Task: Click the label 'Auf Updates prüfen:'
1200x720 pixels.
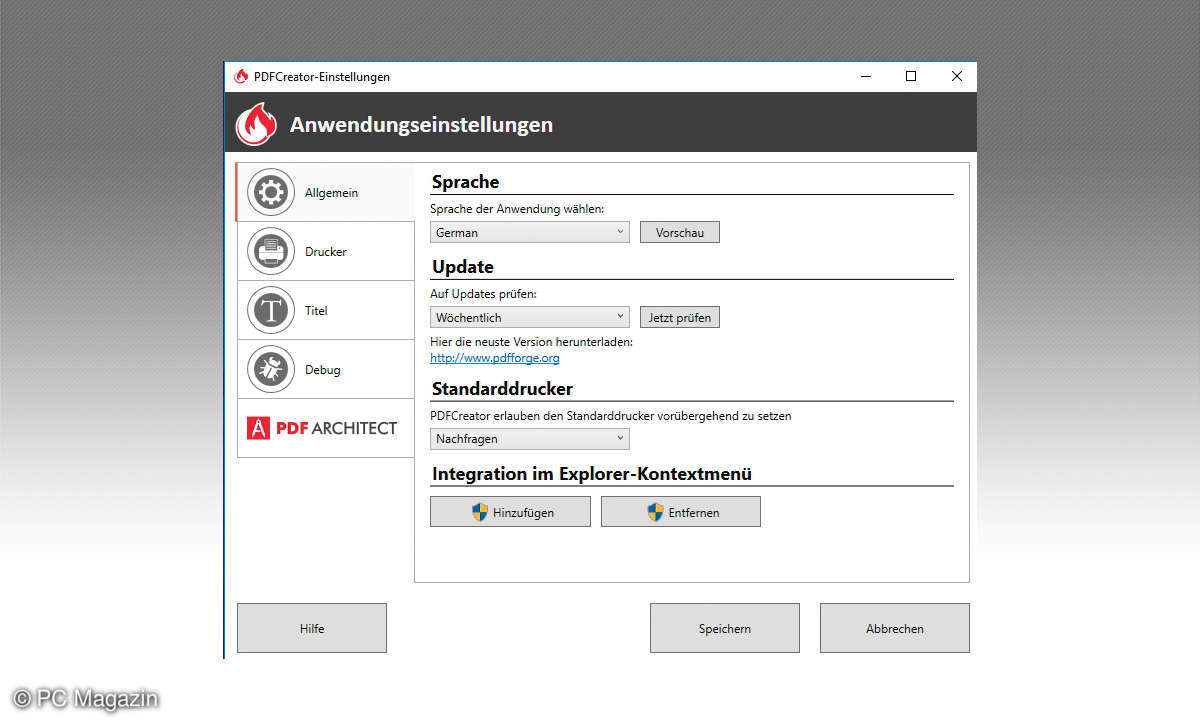Action: coord(484,294)
